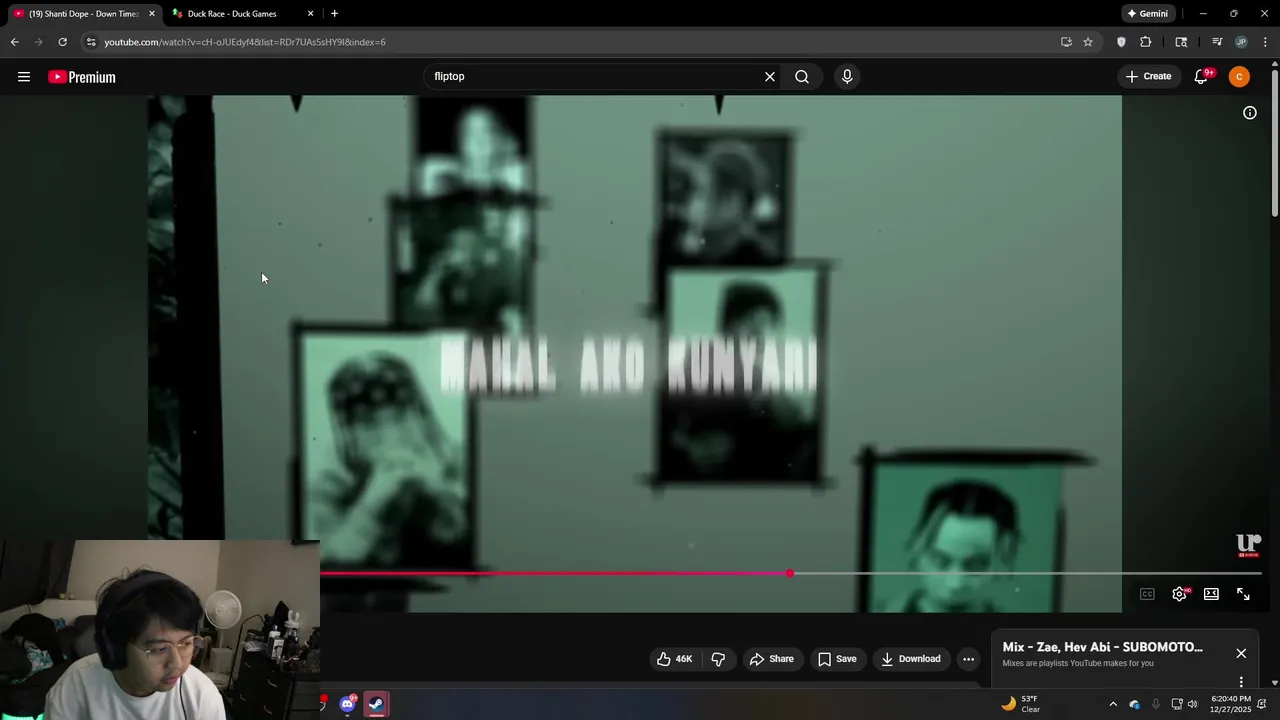Viewport: 1280px width, 720px height.
Task: Toggle theater mode on player
Action: pyautogui.click(x=1211, y=594)
